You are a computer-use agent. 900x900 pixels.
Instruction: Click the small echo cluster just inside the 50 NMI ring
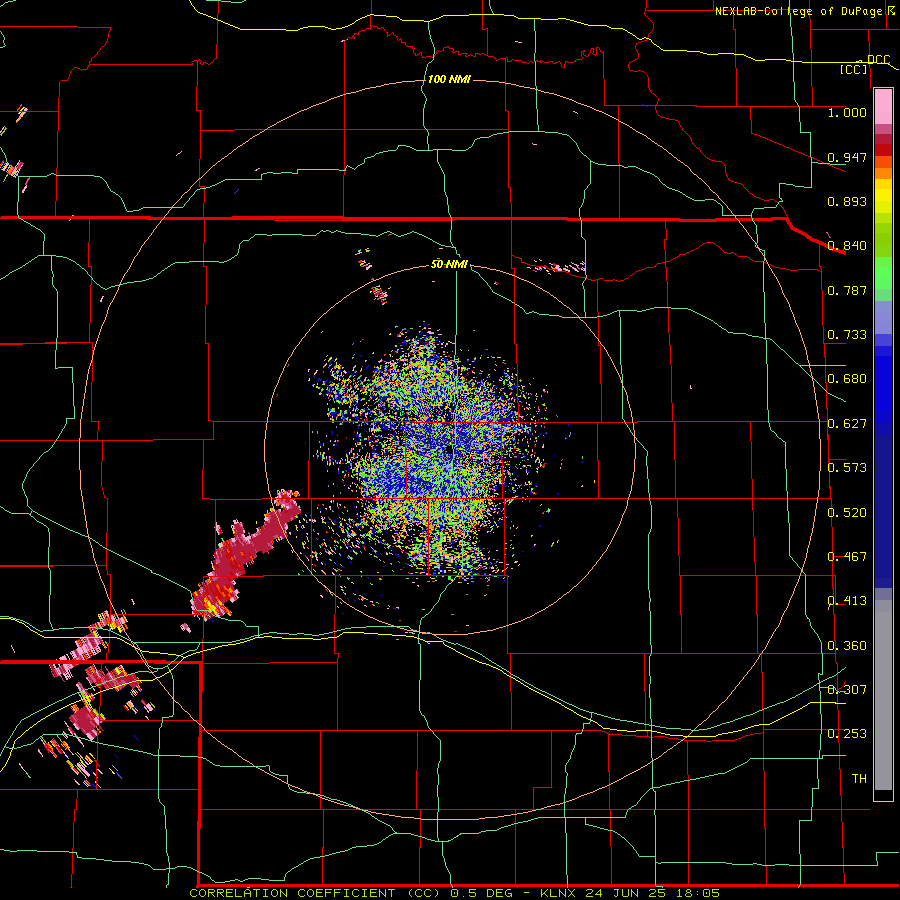(x=379, y=294)
